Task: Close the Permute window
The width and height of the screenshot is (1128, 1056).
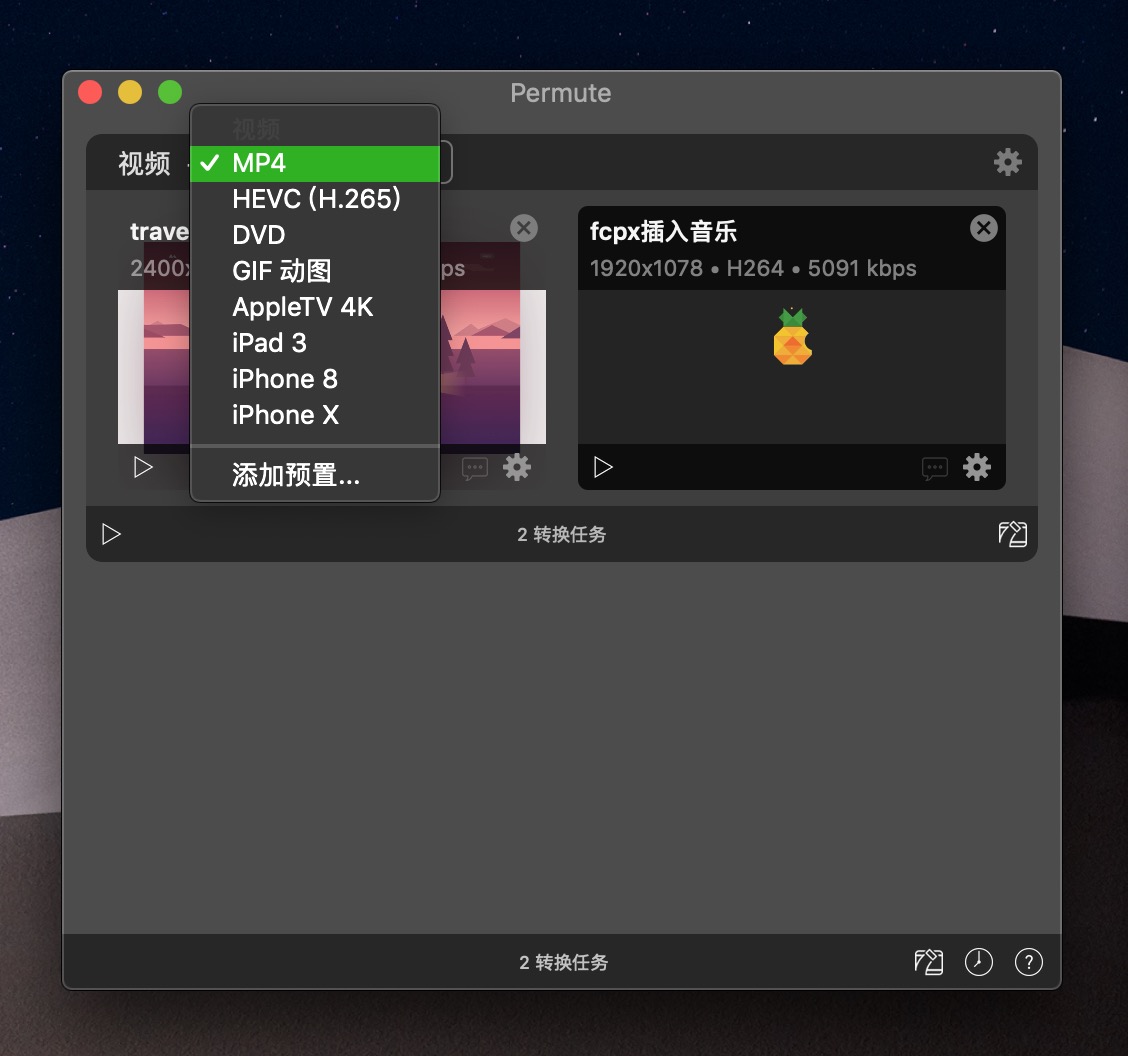Action: pyautogui.click(x=90, y=93)
